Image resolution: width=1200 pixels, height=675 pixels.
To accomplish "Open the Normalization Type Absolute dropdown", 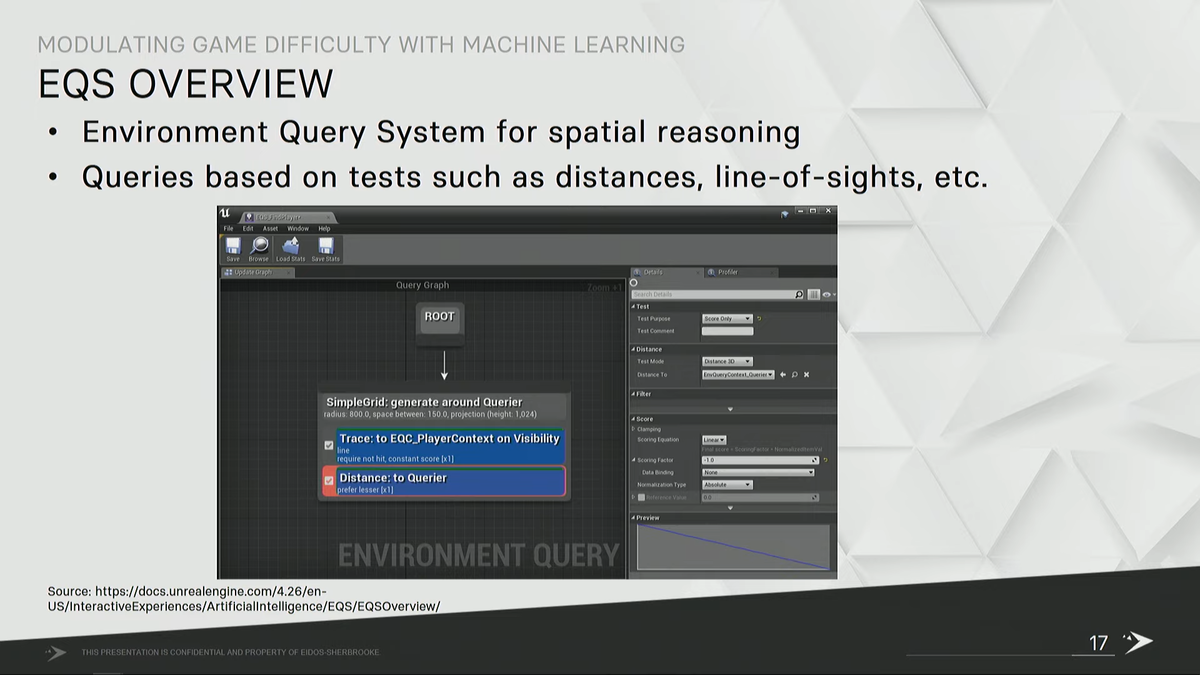I will 727,485.
